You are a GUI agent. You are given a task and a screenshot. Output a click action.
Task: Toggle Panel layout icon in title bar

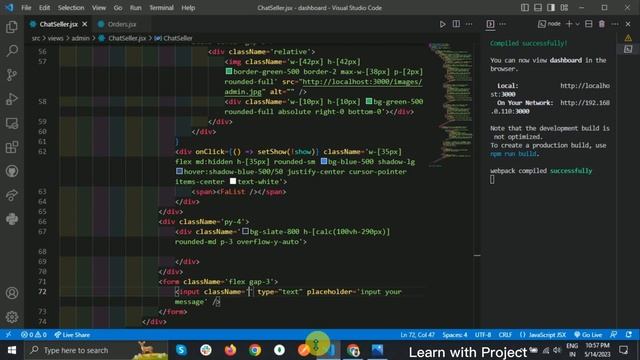[538, 8]
